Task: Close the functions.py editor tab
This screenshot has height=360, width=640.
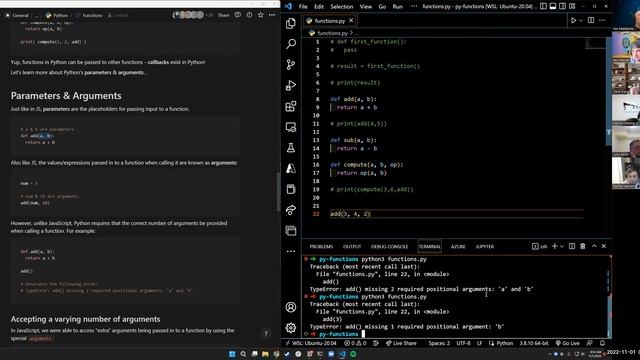Action: [351, 20]
